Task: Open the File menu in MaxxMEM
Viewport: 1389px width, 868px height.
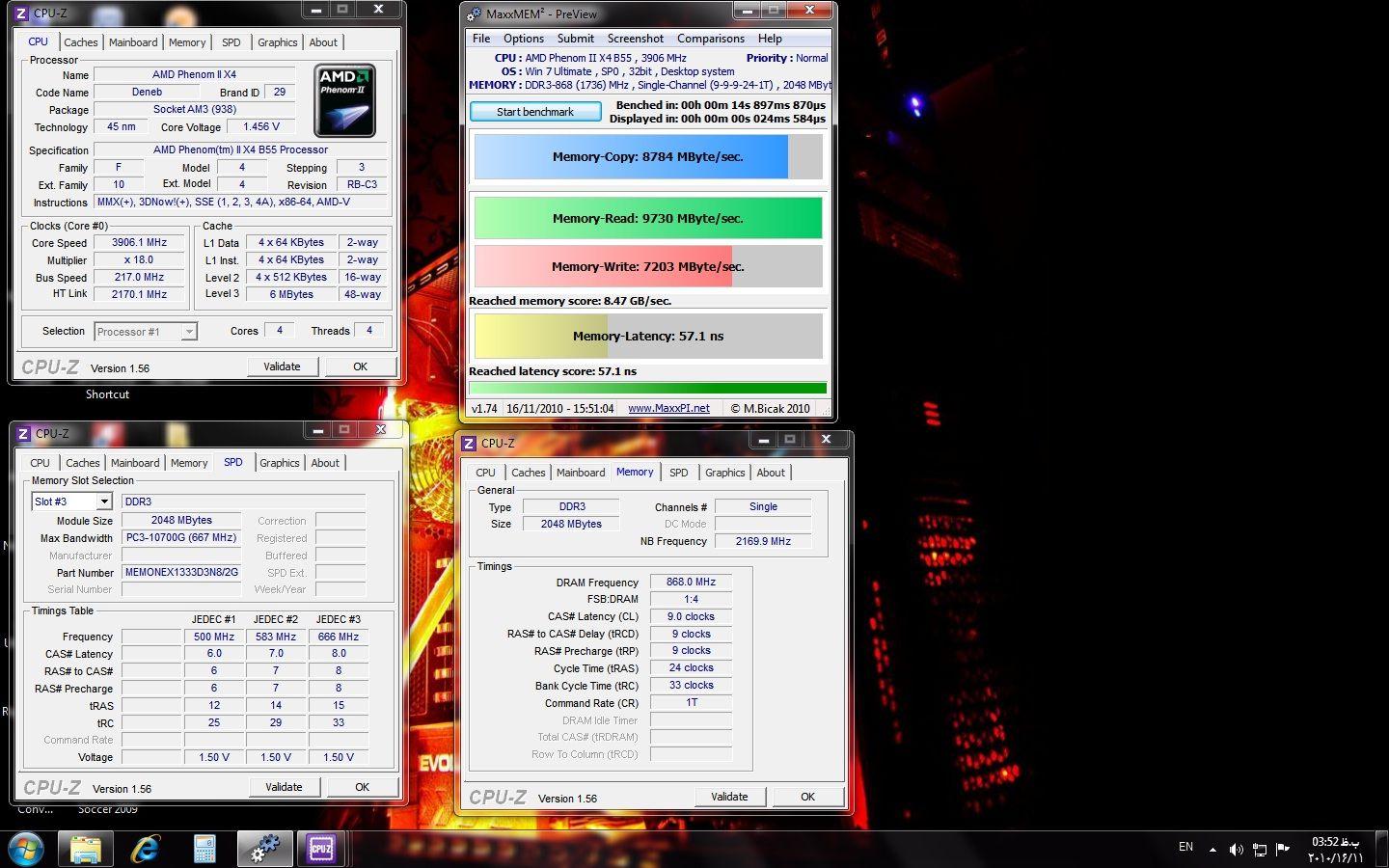Action: 481,39
